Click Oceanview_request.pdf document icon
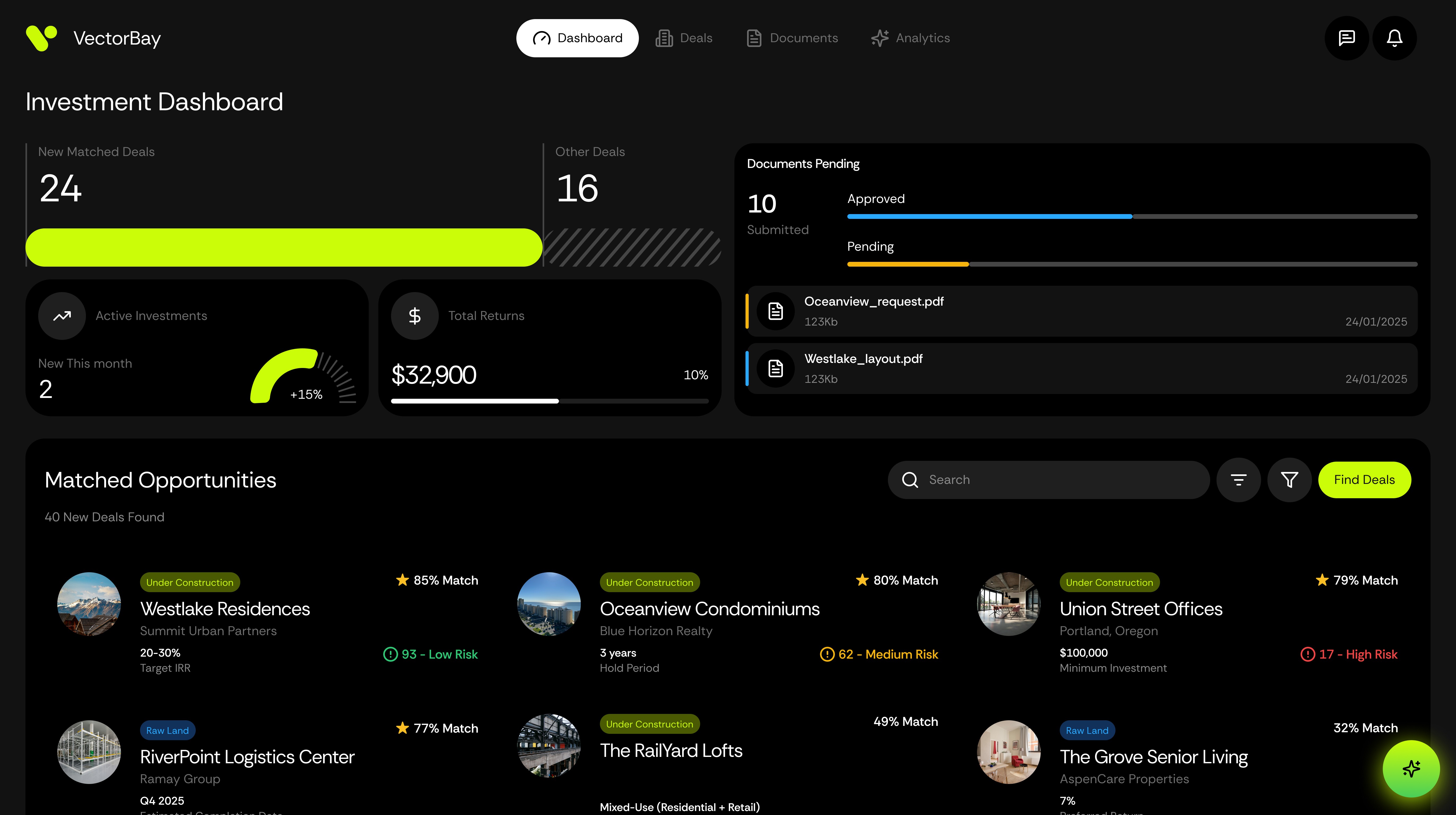This screenshot has width=1456, height=815. point(775,311)
